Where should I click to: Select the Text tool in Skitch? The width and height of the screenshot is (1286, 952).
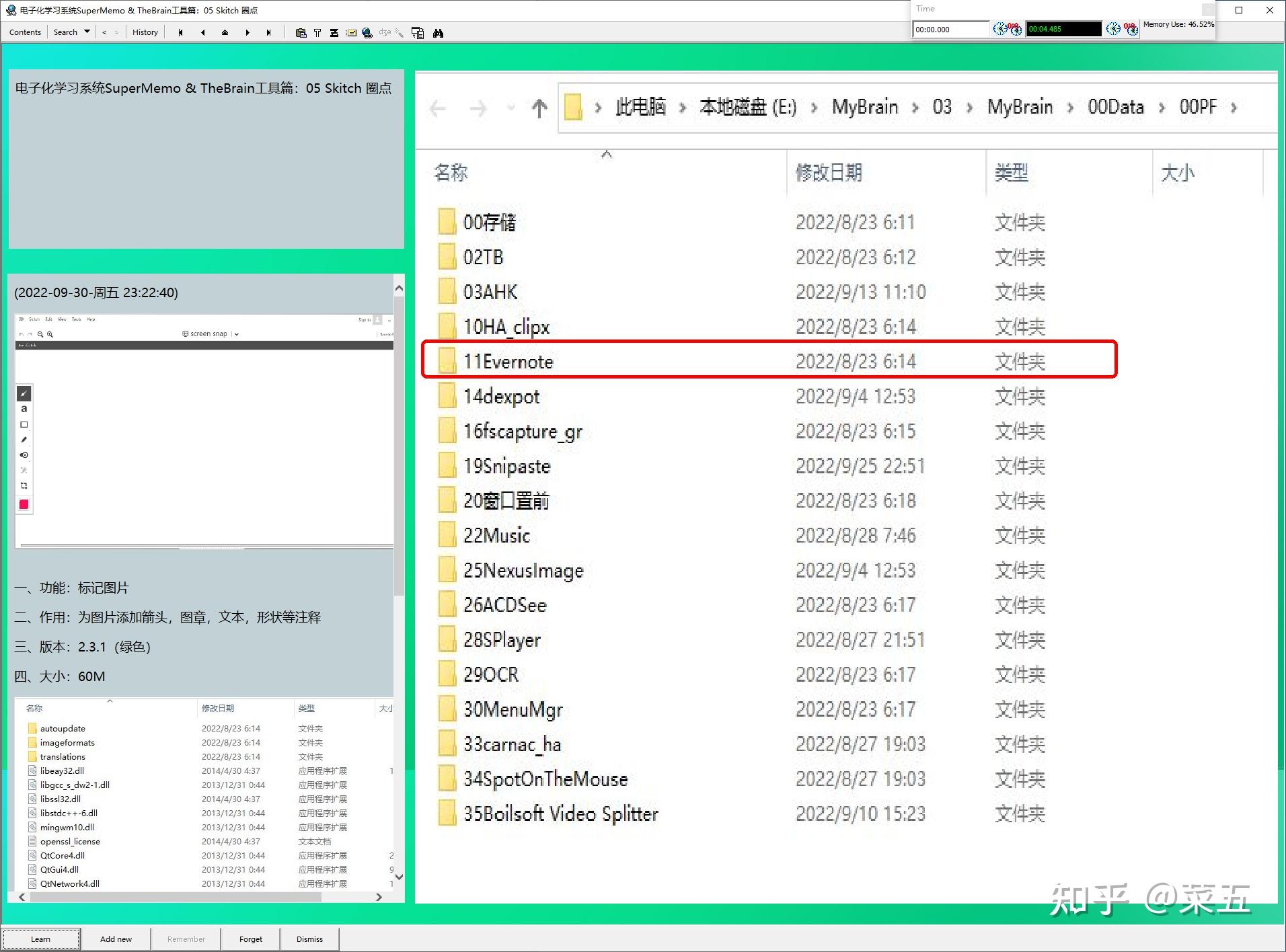point(24,409)
